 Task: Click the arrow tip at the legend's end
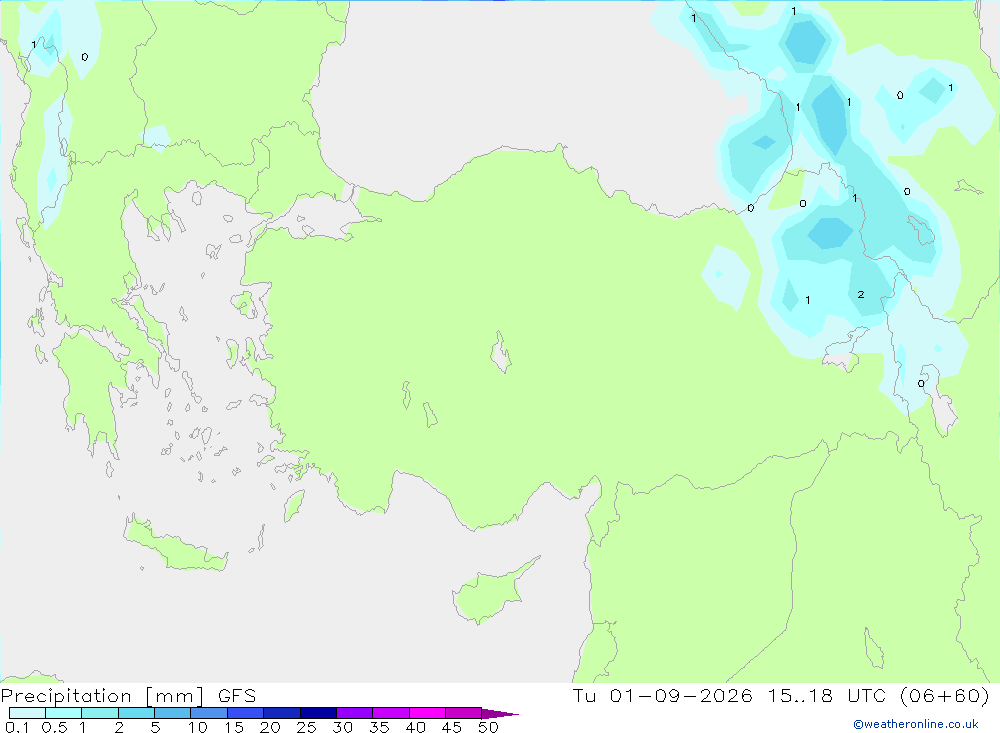click(501, 714)
